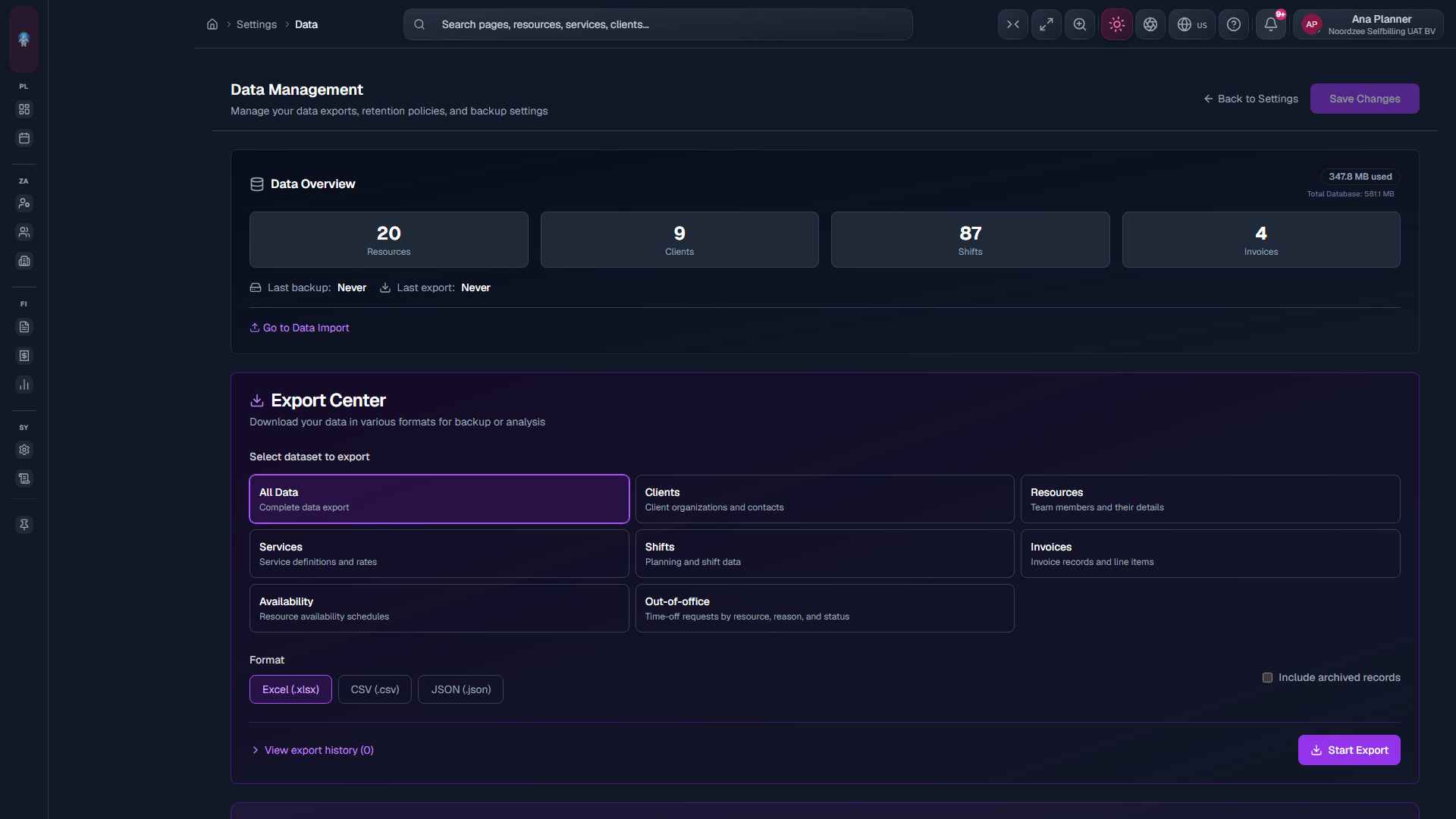Image resolution: width=1456 pixels, height=819 pixels.
Task: Open the calendar planning icon in sidebar
Action: (24, 138)
